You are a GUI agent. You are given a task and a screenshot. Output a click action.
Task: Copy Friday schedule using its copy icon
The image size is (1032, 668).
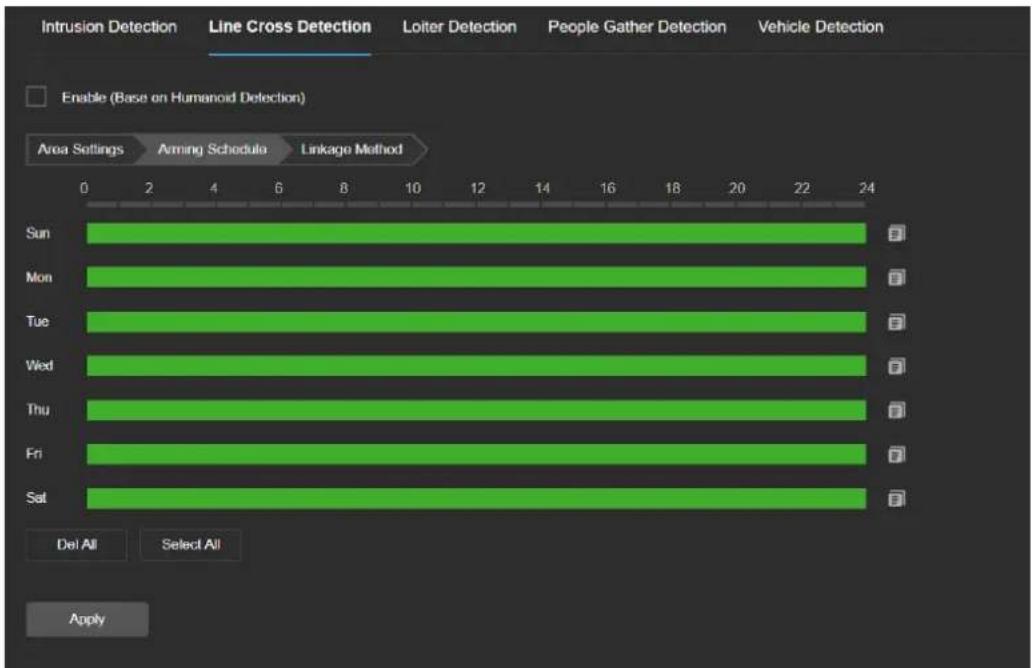896,454
